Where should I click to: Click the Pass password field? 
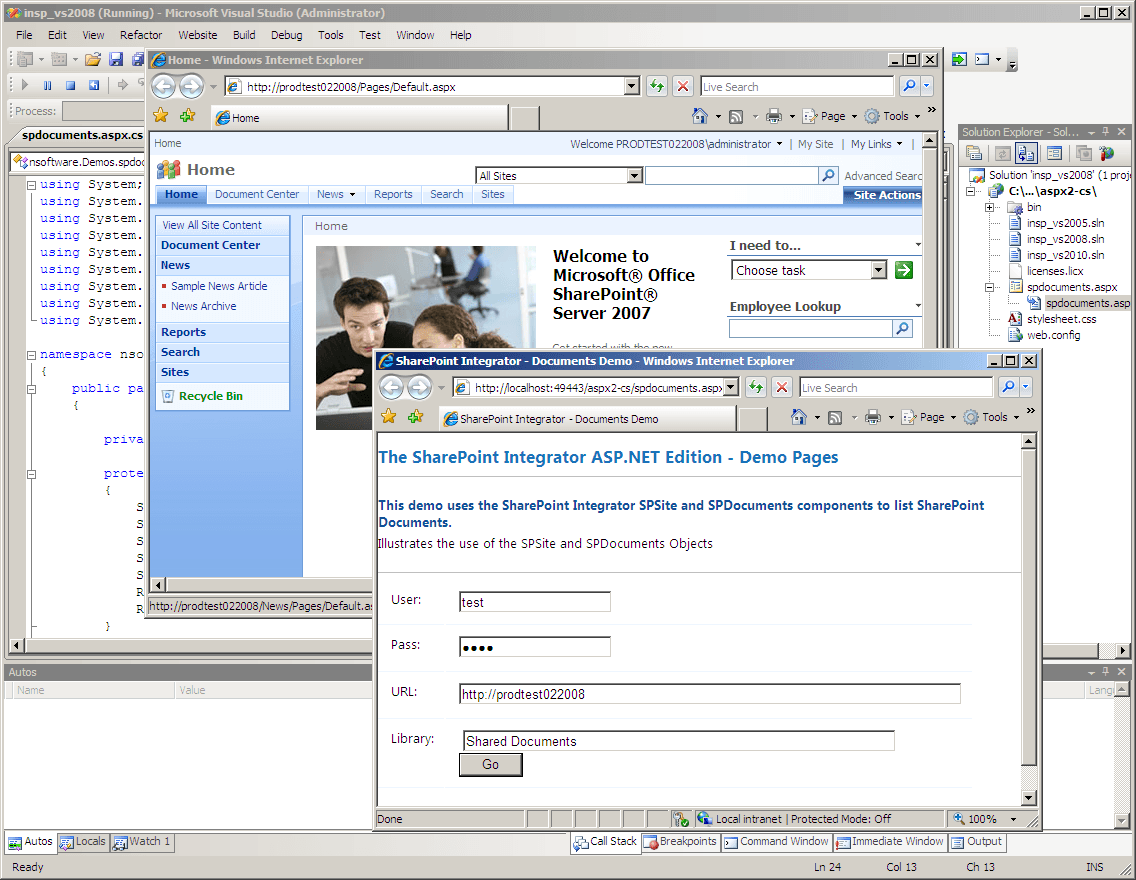tap(535, 647)
